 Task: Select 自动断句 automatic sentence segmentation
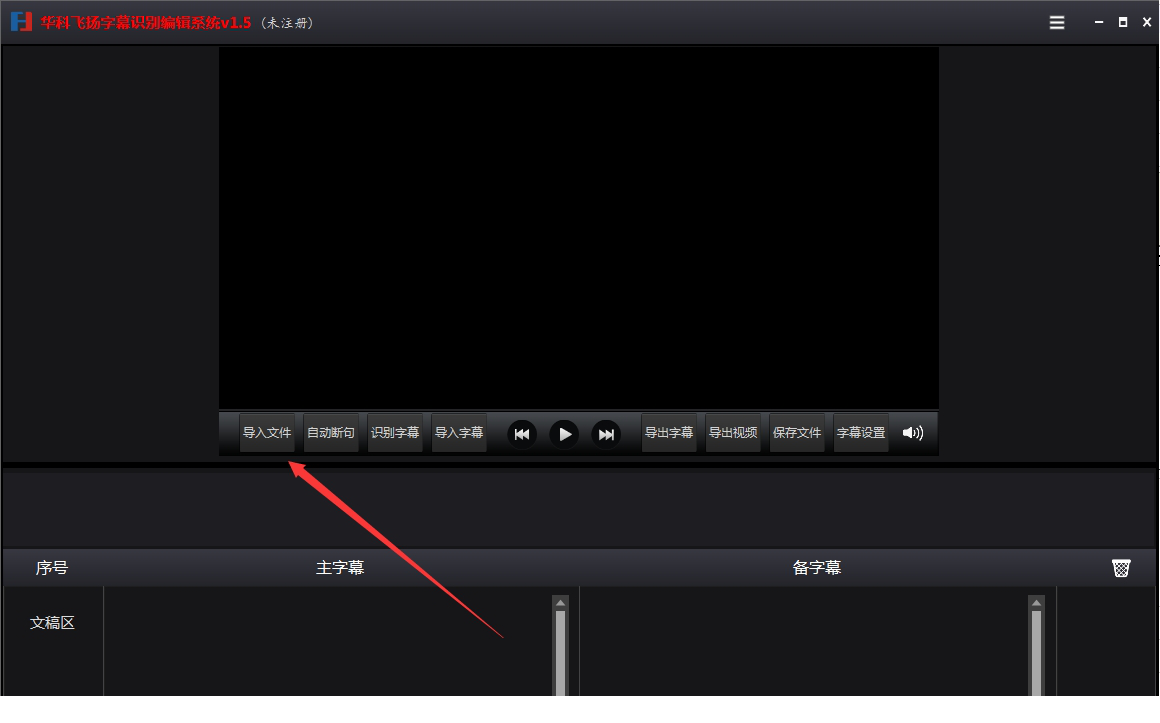point(331,433)
